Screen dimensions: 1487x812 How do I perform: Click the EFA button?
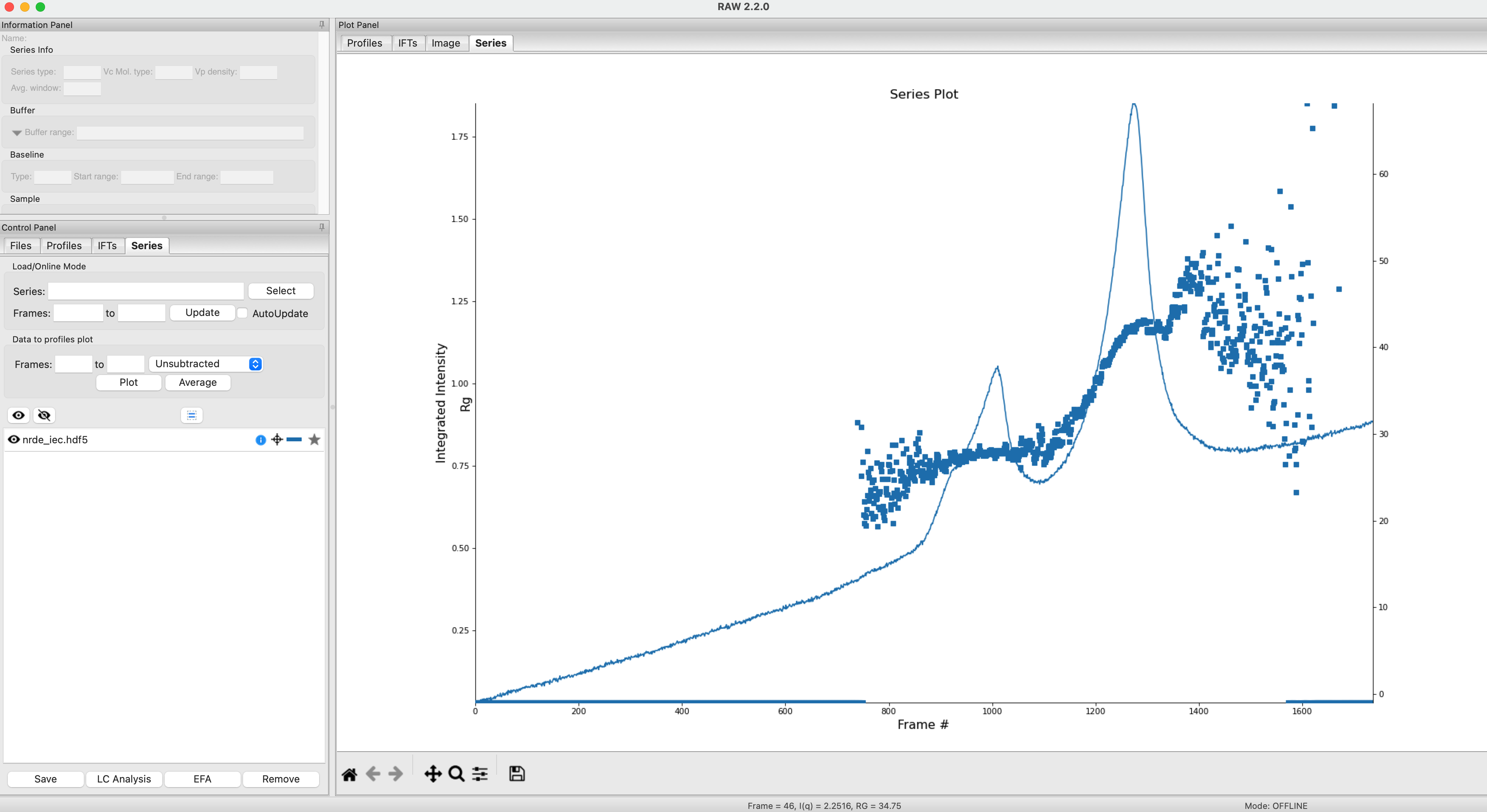[202, 779]
